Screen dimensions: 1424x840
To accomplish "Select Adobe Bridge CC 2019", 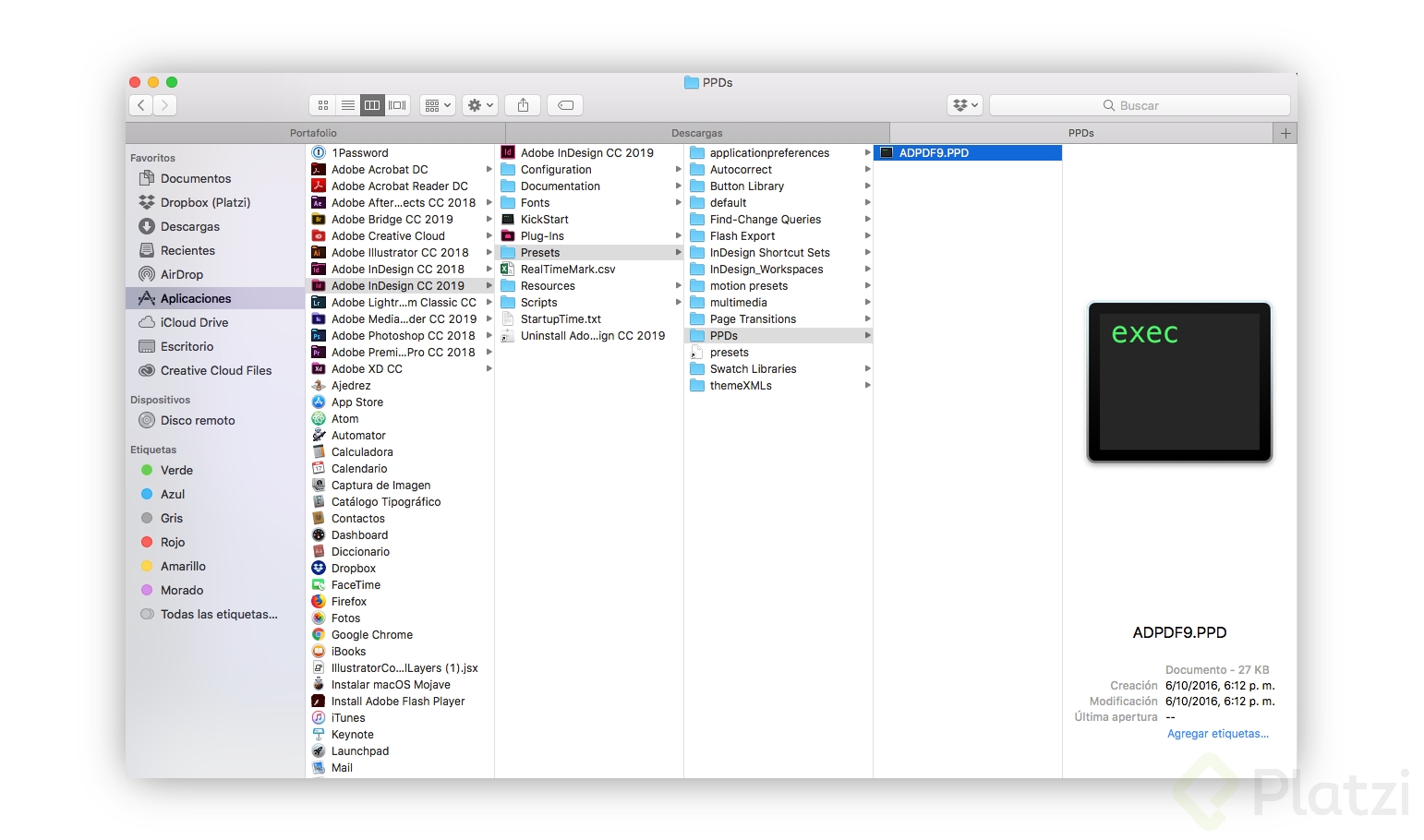I will tap(401, 219).
